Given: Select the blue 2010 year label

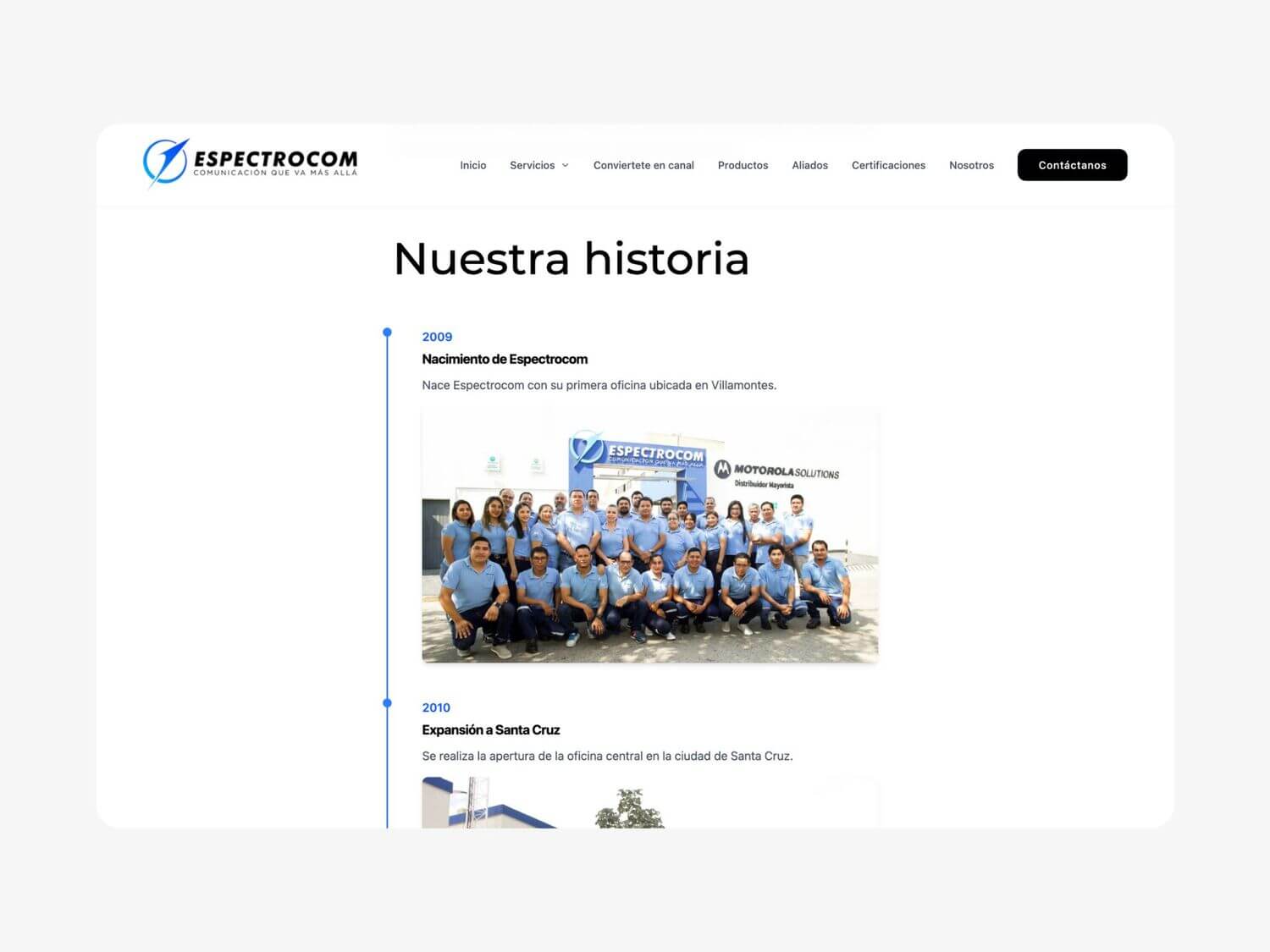Looking at the screenshot, I should 436,707.
